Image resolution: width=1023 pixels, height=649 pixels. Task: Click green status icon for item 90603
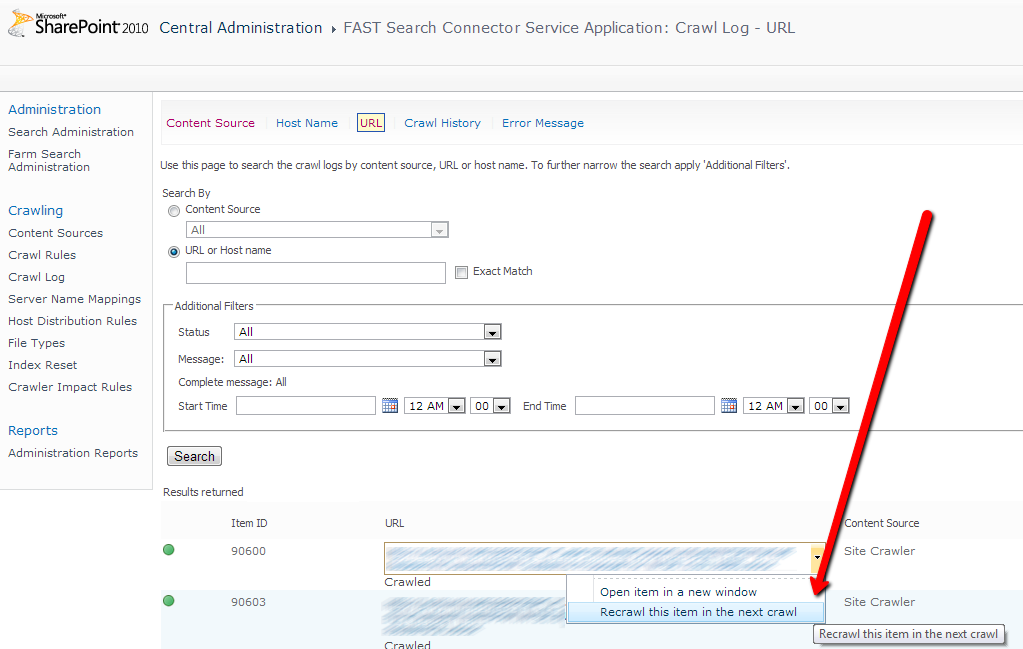(169, 601)
